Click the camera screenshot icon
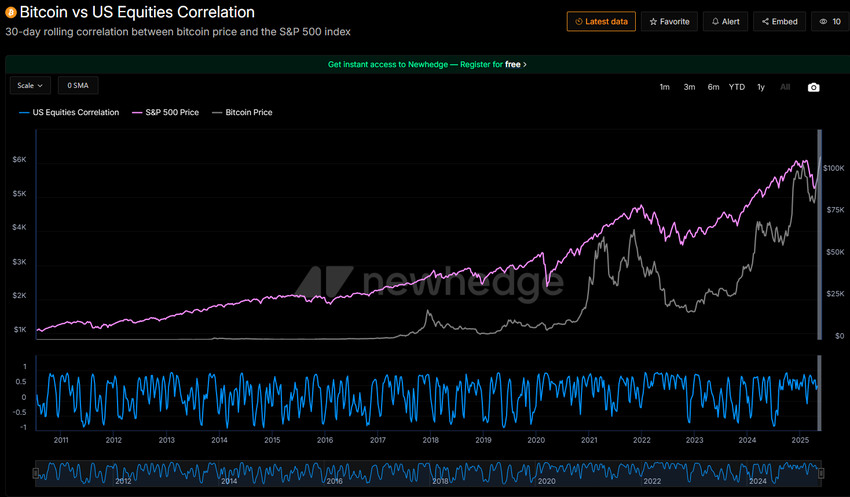The image size is (850, 497). [x=813, y=87]
